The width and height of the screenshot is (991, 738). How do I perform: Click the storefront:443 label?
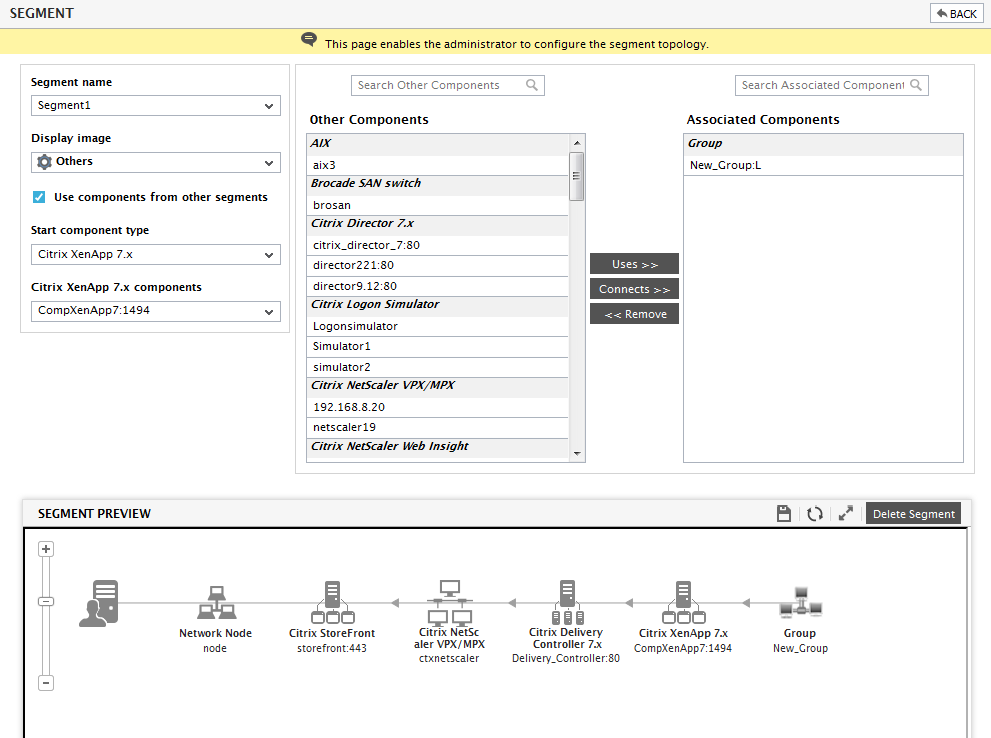point(332,648)
